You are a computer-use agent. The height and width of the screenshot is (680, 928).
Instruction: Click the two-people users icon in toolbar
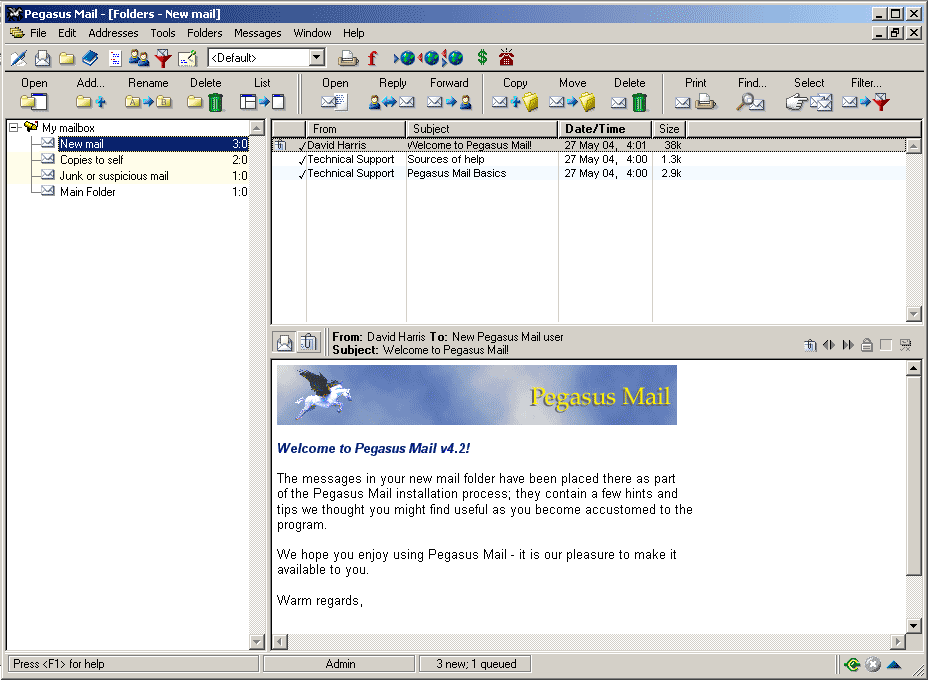tap(139, 58)
